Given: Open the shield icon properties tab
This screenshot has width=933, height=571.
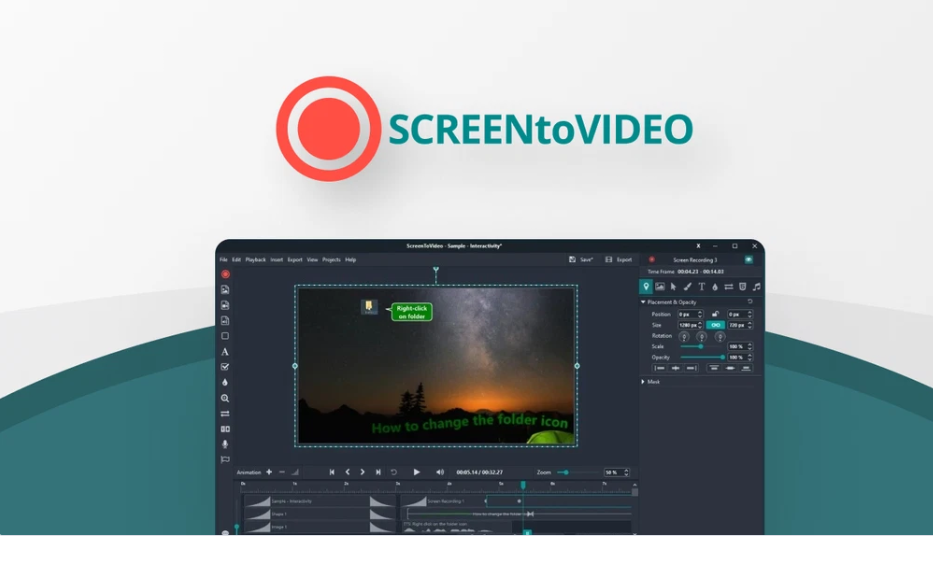Looking at the screenshot, I should point(743,287).
